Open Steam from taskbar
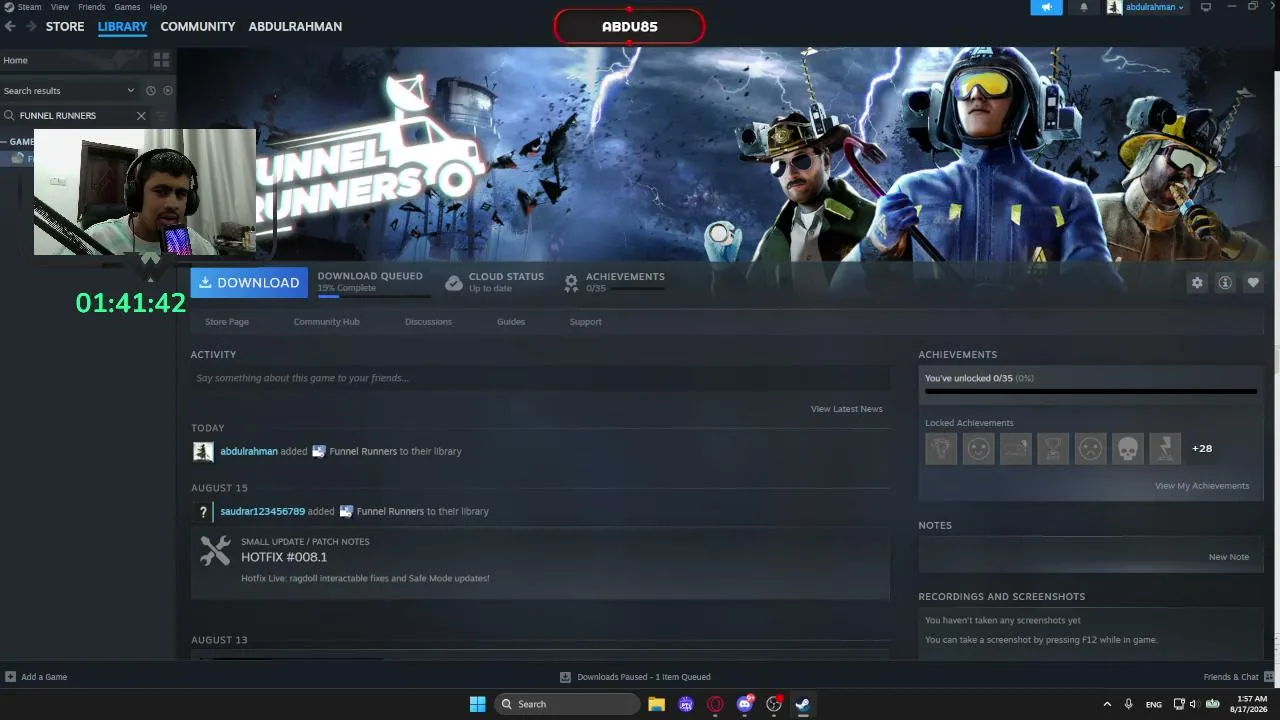 click(x=803, y=704)
